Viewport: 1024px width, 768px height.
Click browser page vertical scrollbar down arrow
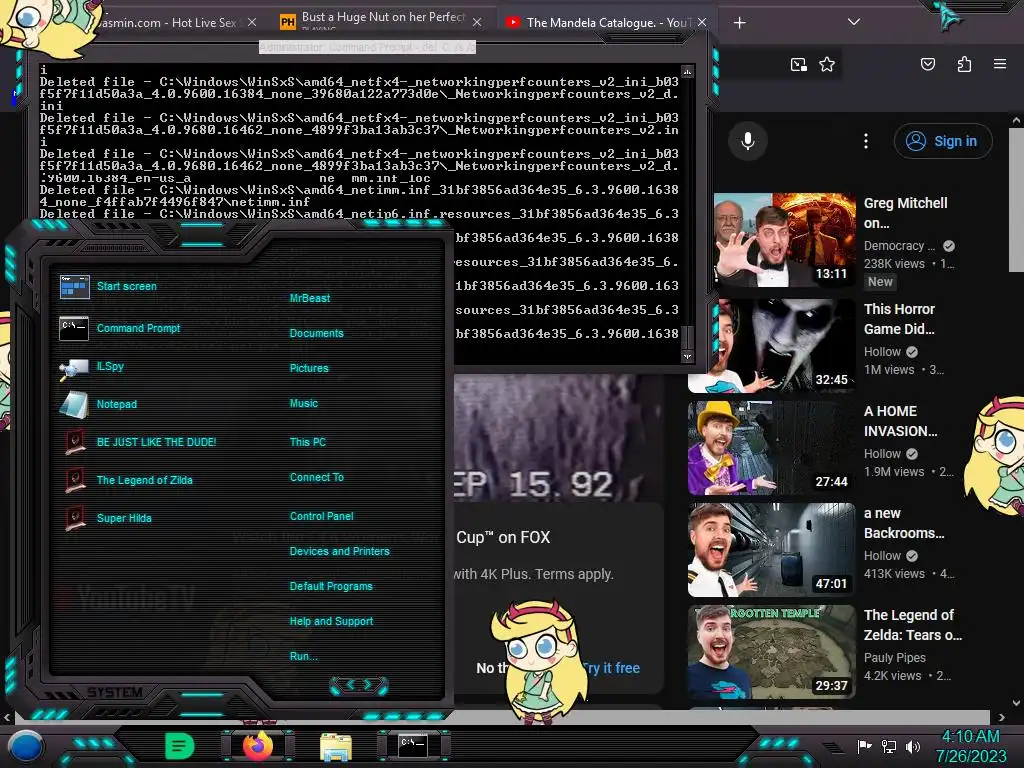(x=1016, y=703)
